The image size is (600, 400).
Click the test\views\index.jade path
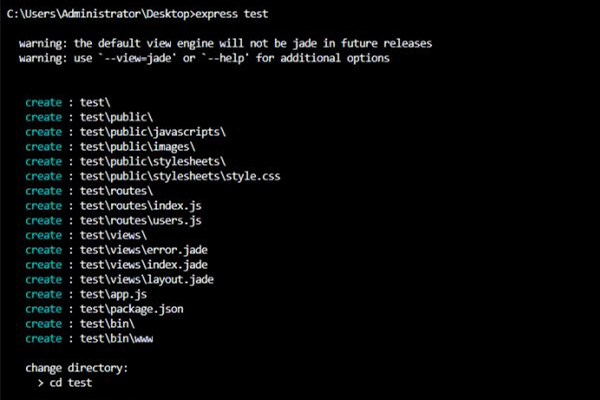tap(143, 264)
